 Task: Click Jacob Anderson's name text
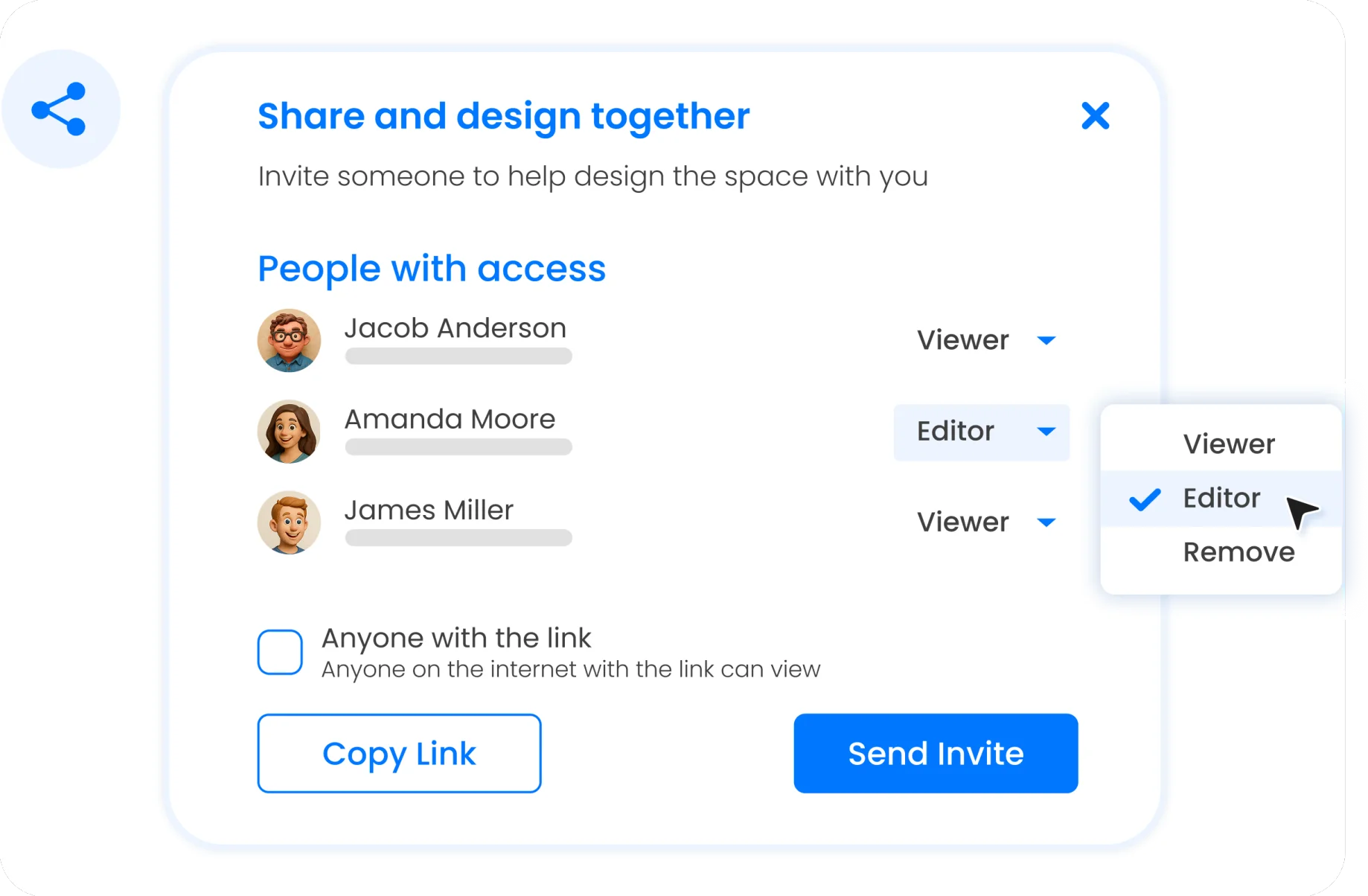click(456, 327)
